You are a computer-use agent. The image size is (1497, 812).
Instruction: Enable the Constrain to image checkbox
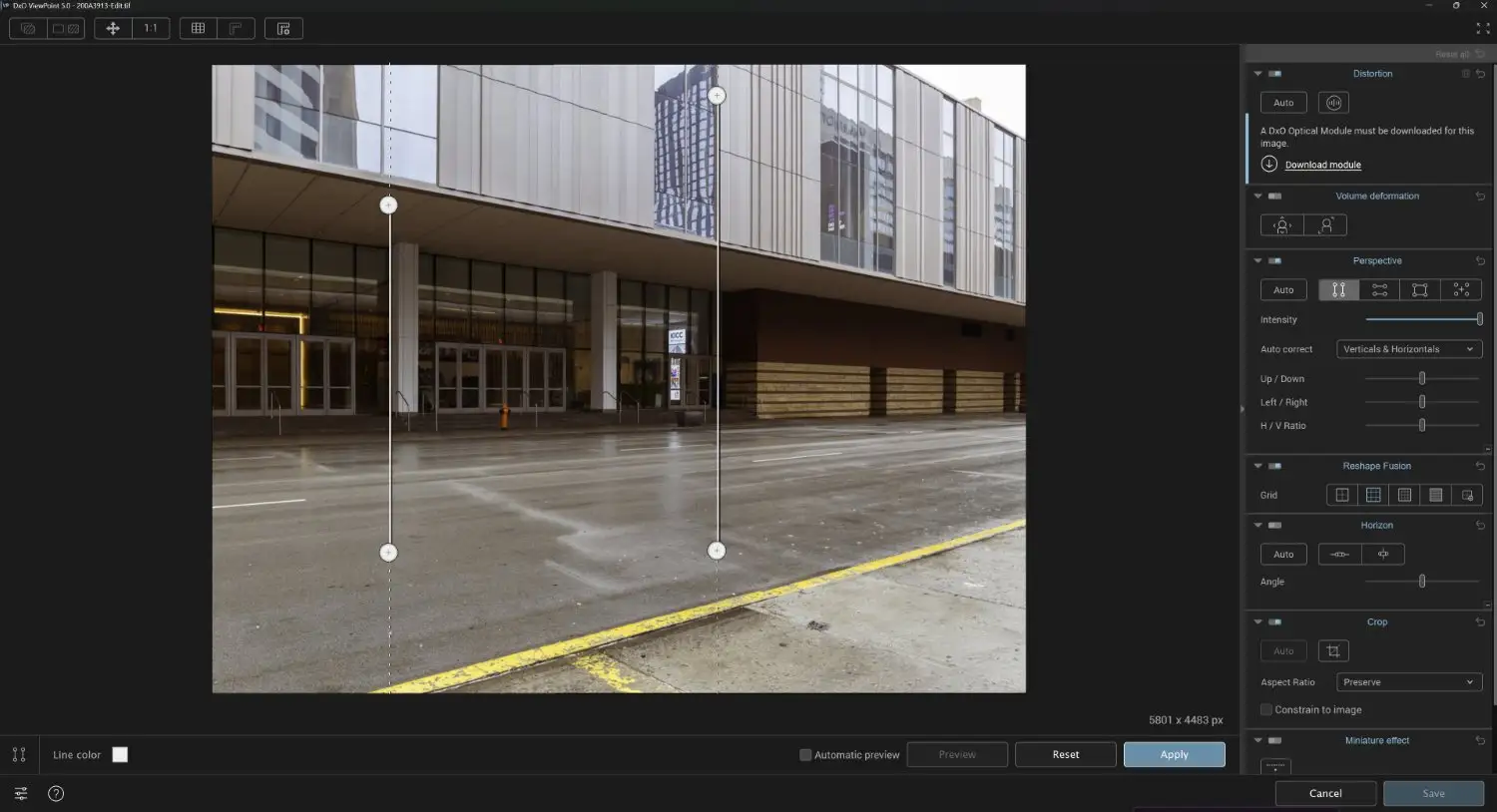pyautogui.click(x=1265, y=709)
